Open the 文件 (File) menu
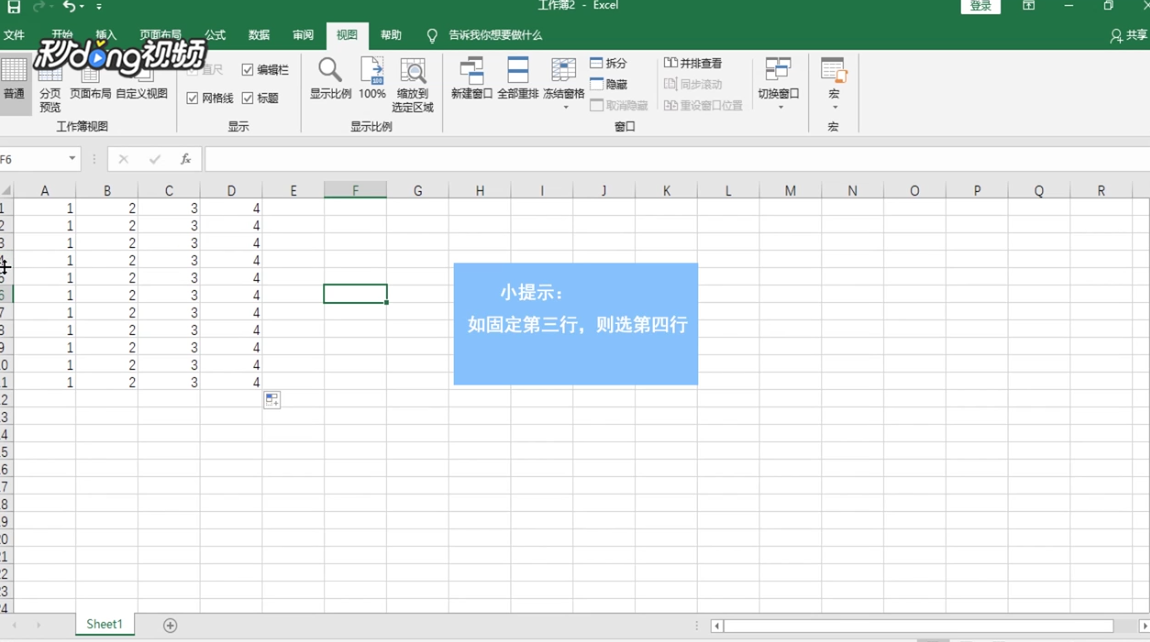 (x=15, y=34)
